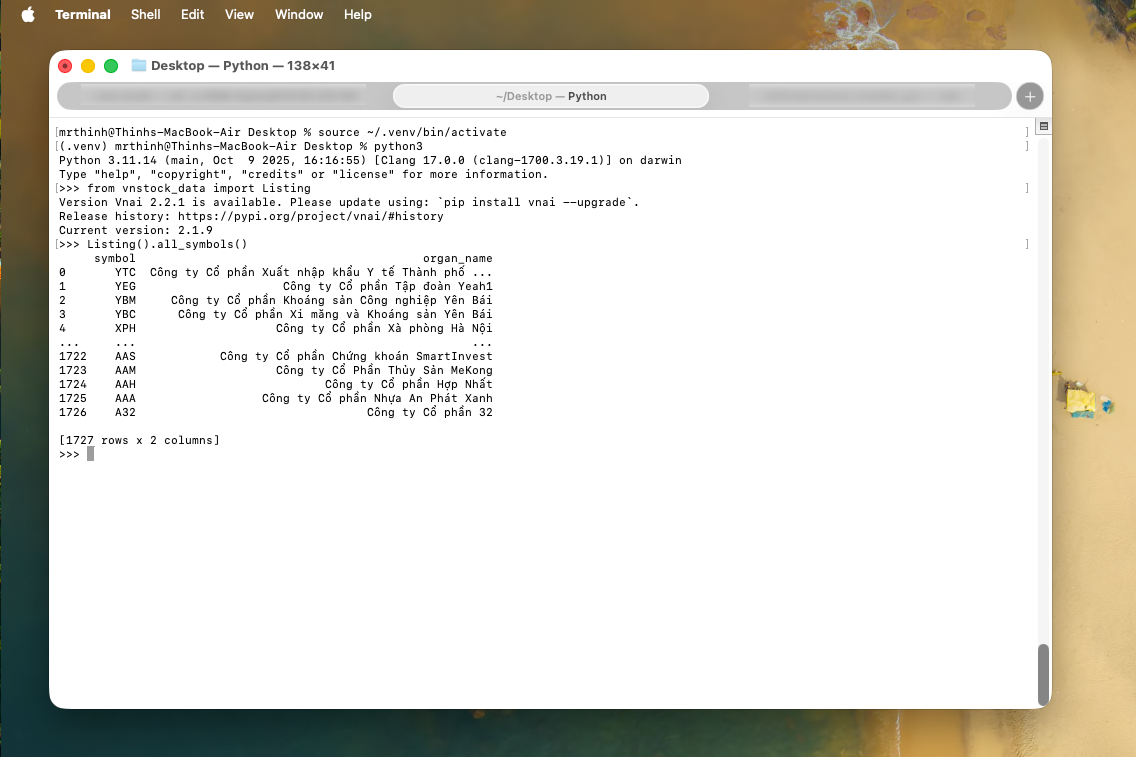Click the green full screen window button
Image resolution: width=1136 pixels, height=757 pixels.
pos(111,66)
